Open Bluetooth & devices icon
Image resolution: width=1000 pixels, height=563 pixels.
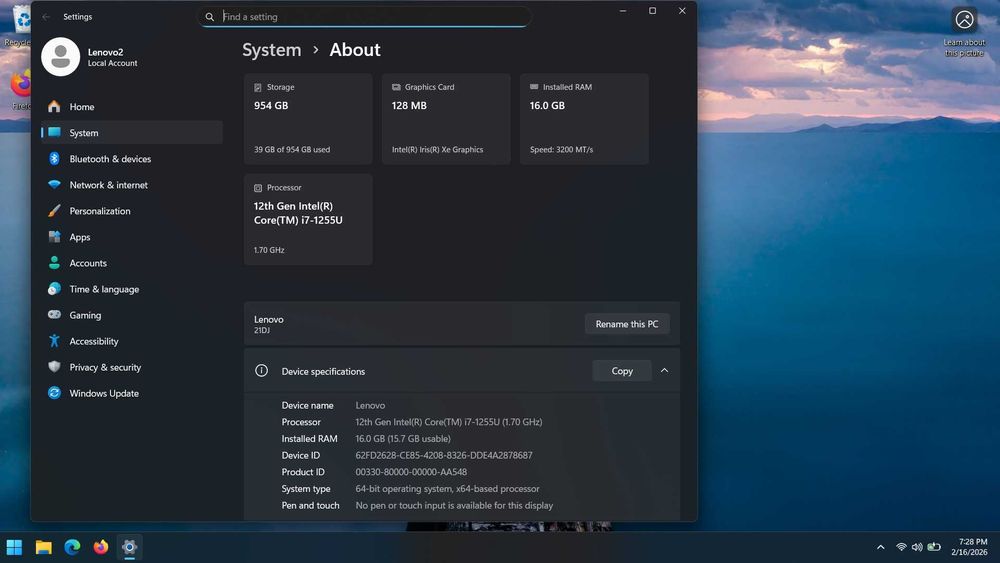click(54, 159)
